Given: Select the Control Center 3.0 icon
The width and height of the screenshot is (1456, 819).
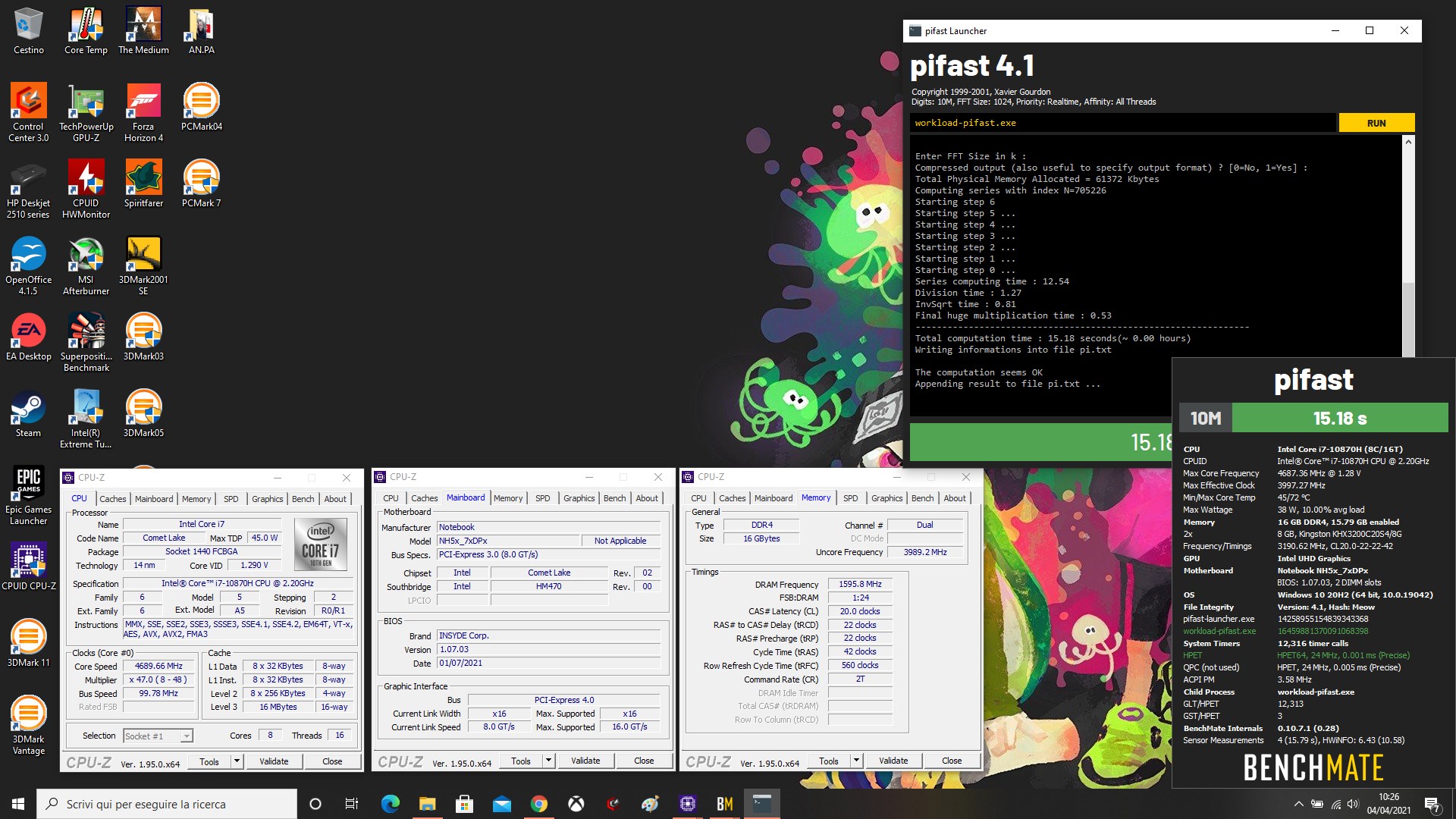Looking at the screenshot, I should (29, 112).
